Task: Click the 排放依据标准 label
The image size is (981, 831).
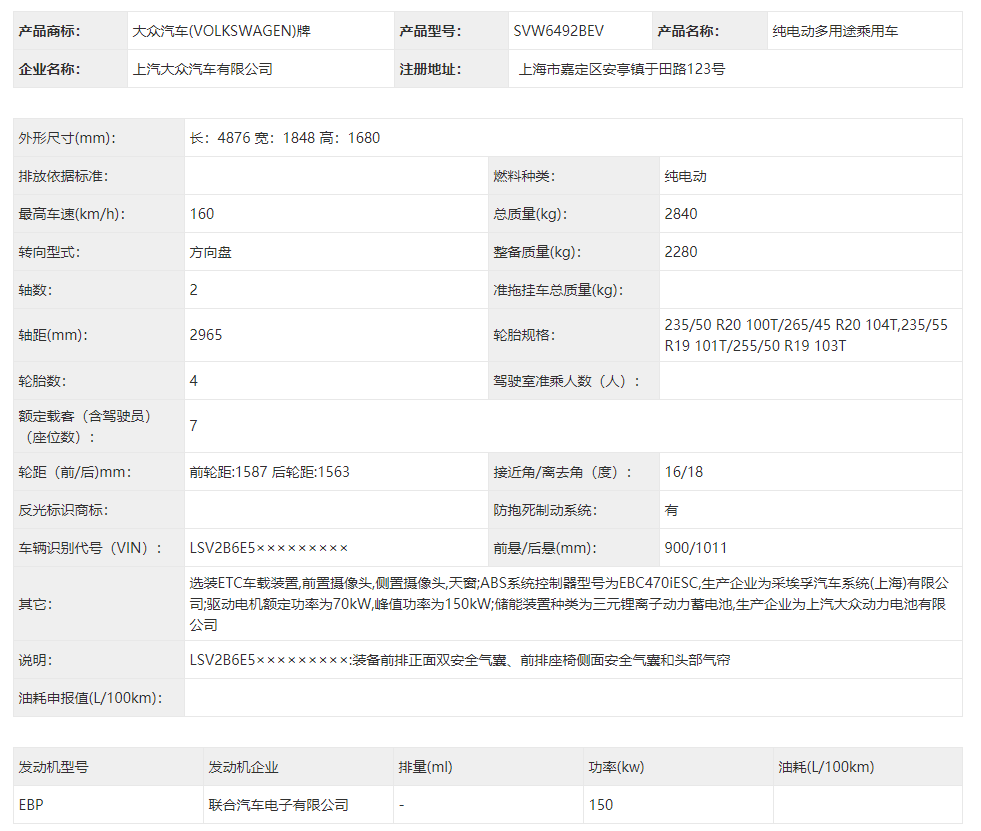Action: (x=63, y=176)
